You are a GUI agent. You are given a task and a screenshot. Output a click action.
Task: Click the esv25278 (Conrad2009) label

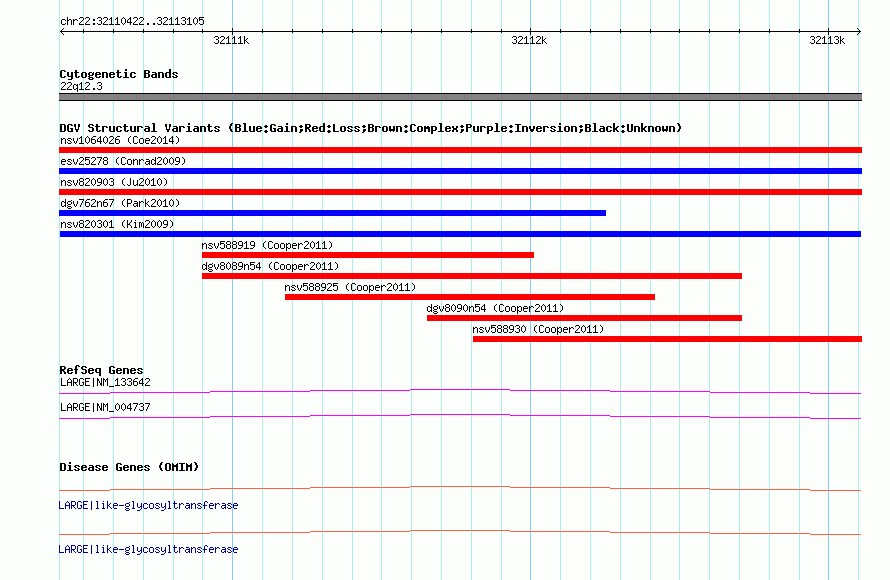[123, 161]
